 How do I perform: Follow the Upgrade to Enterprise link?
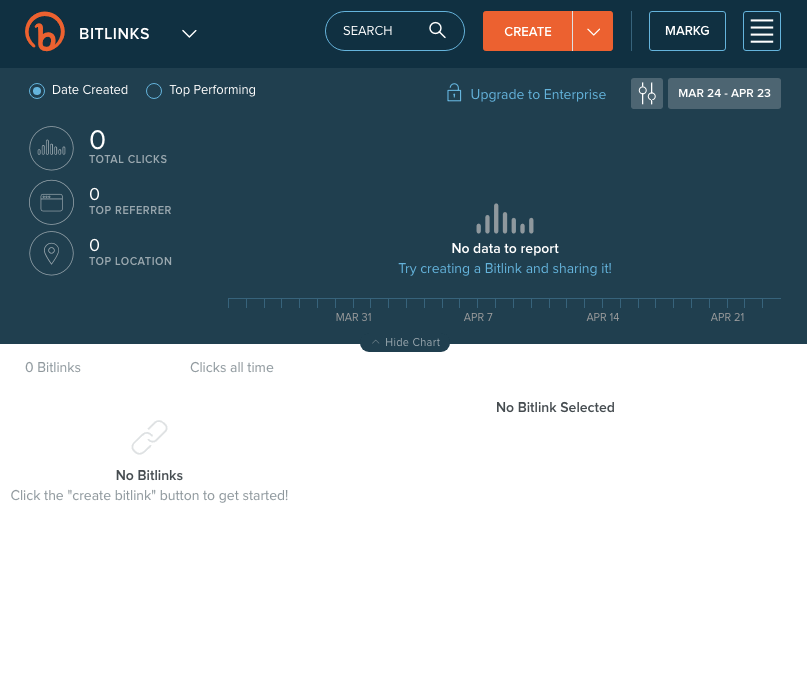pos(538,94)
